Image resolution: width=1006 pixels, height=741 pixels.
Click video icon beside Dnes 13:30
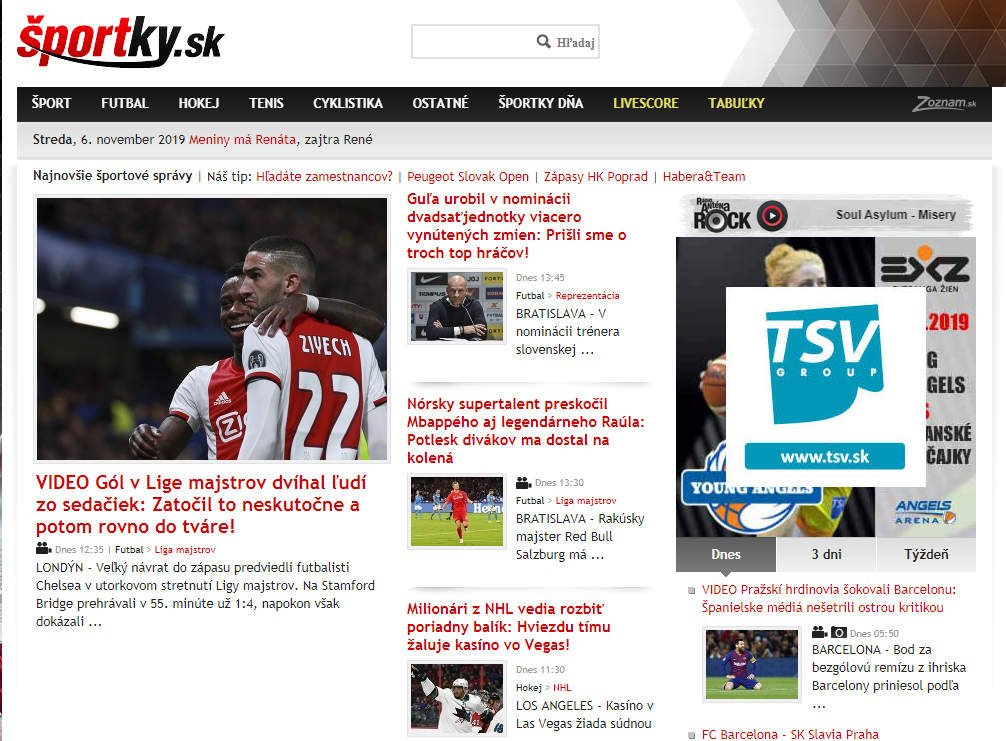[524, 482]
